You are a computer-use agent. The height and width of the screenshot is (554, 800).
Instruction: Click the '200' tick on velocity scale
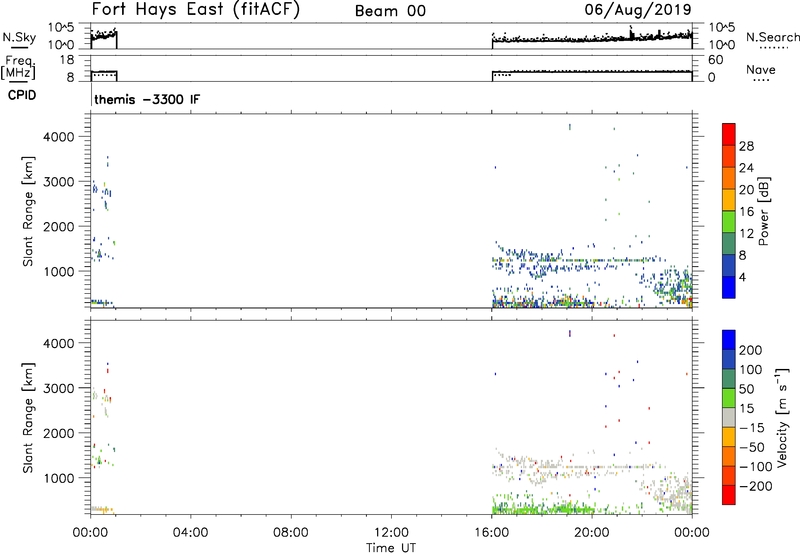[x=751, y=350]
